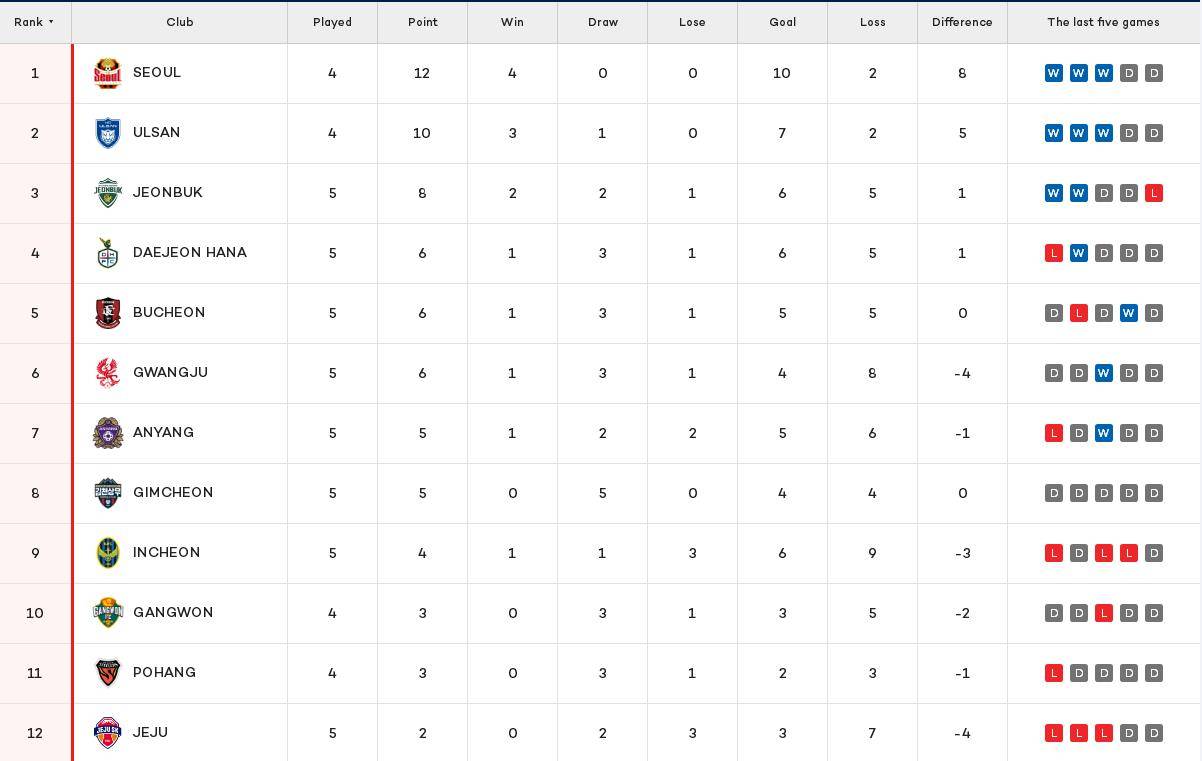Screen dimensions: 1202x761
Task: Click the Jeonbuk club logo
Action: [107, 193]
